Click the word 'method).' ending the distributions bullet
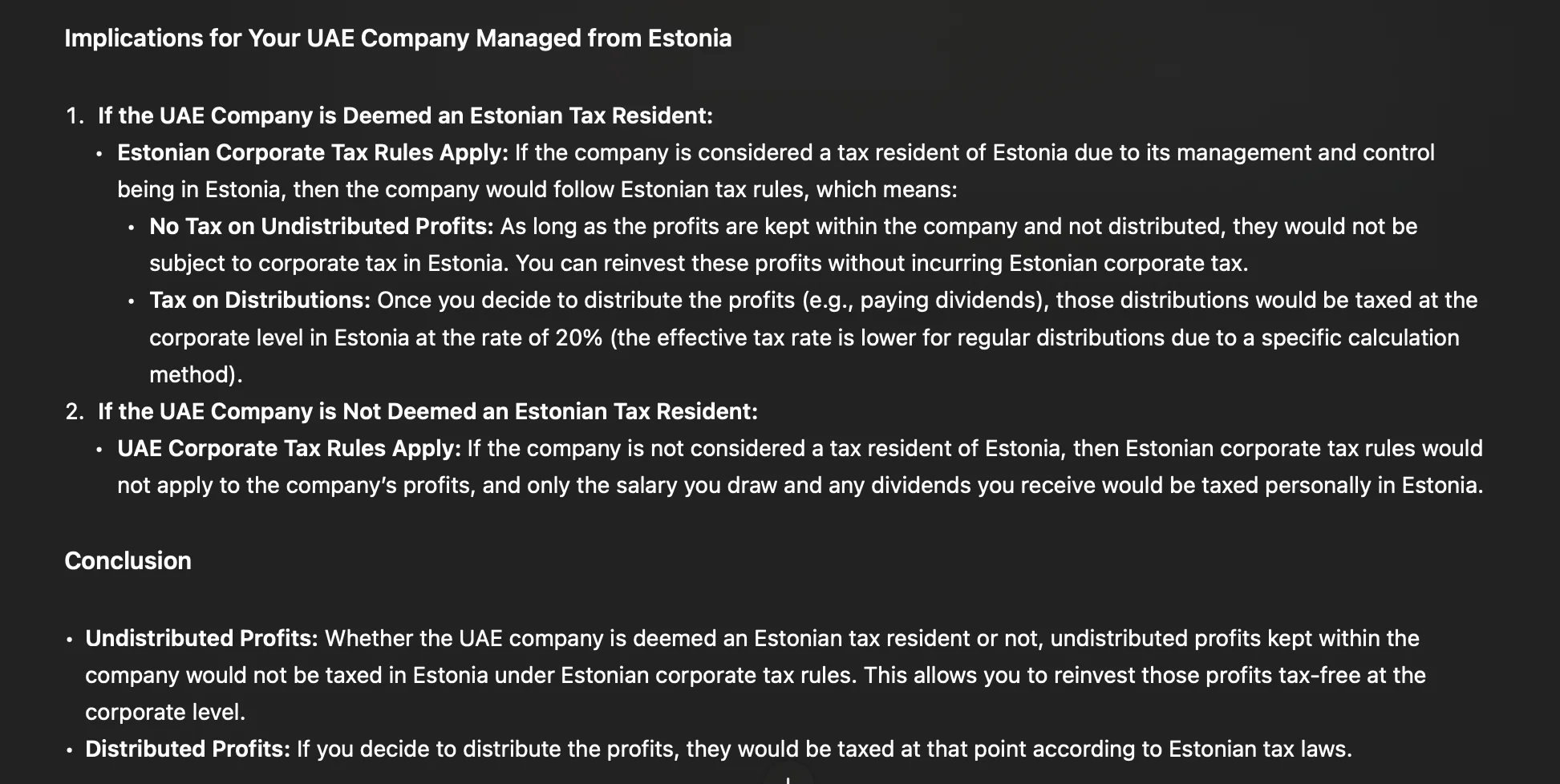1560x784 pixels. [196, 374]
